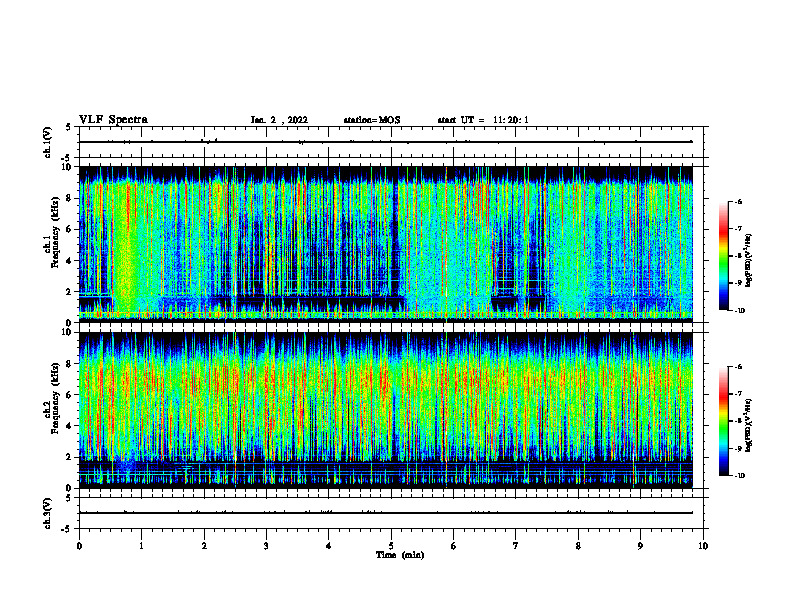Viewport: 792px width, 612px height.
Task: Select the "2" kHz tick on ch.2 frequency axis
Action: click(69, 457)
